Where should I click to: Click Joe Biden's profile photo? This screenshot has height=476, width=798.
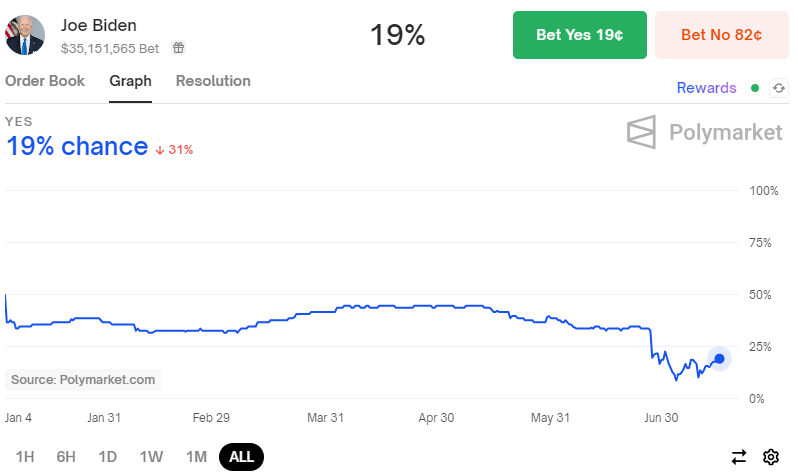tap(25, 35)
